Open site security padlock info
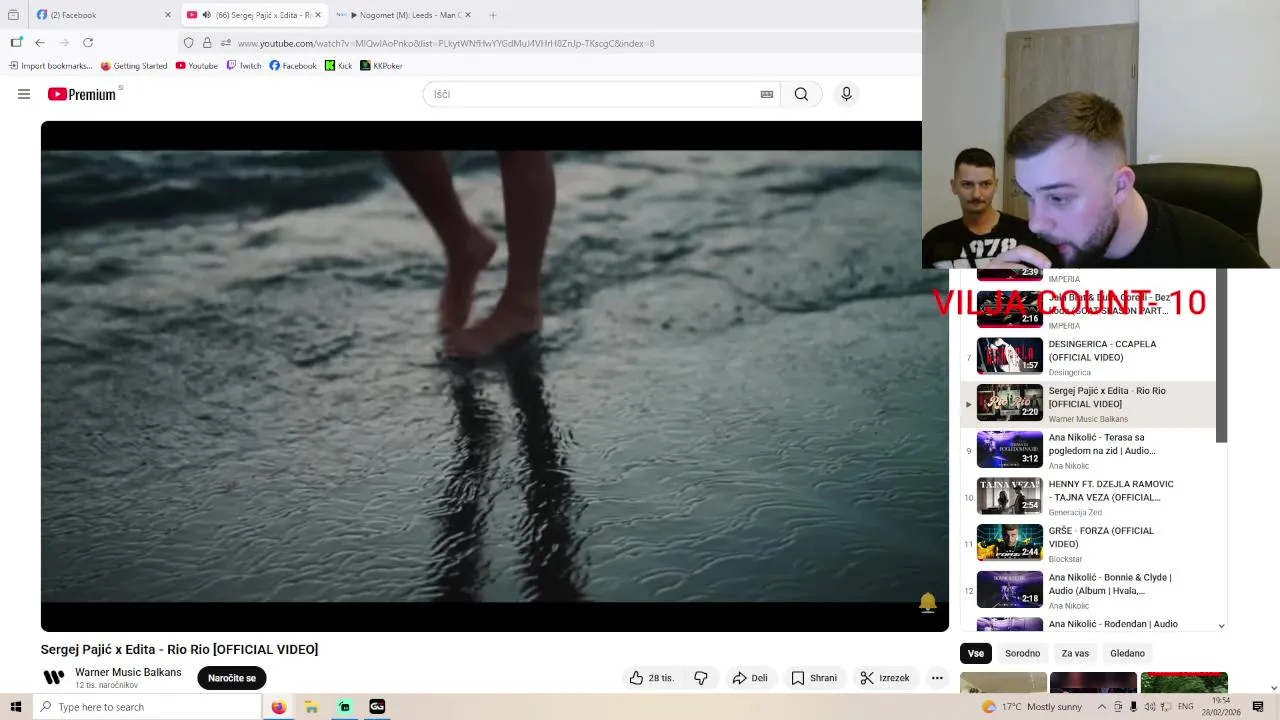This screenshot has width=1280, height=720. click(x=207, y=43)
